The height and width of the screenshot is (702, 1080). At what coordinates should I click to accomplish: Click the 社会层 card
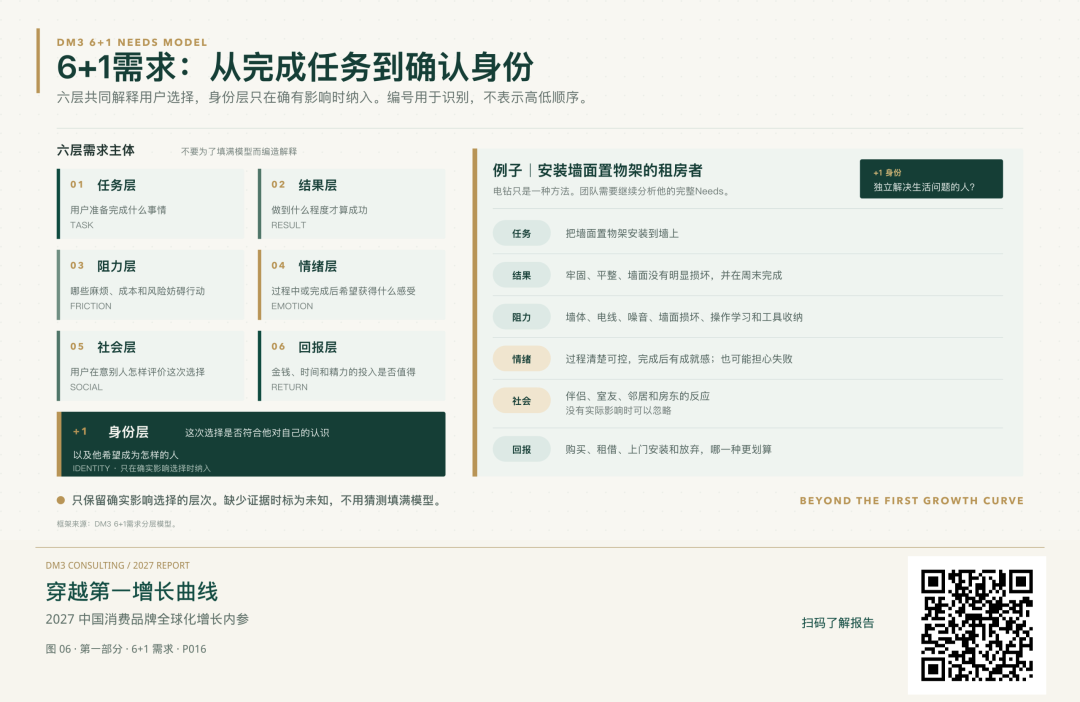[151, 366]
